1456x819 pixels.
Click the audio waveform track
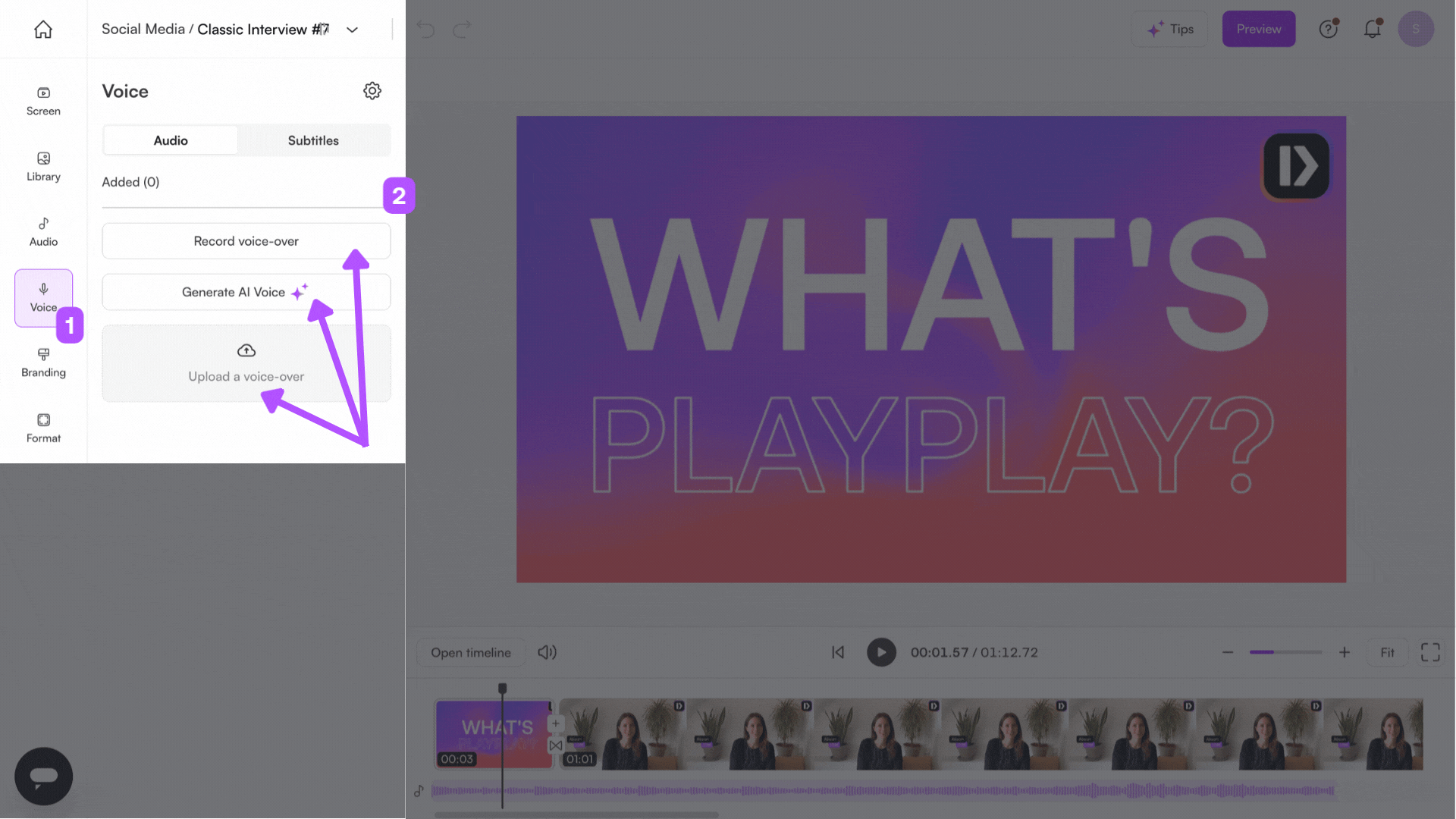[883, 791]
